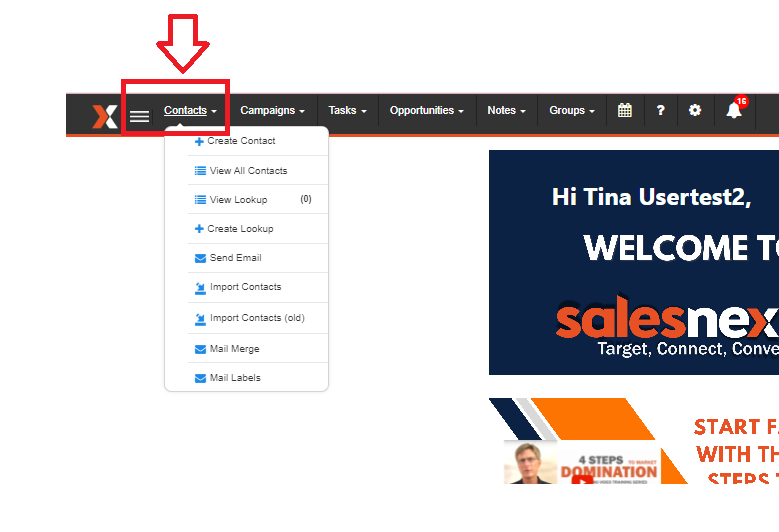
Task: Click the YouTube play button on video
Action: pyautogui.click(x=581, y=479)
